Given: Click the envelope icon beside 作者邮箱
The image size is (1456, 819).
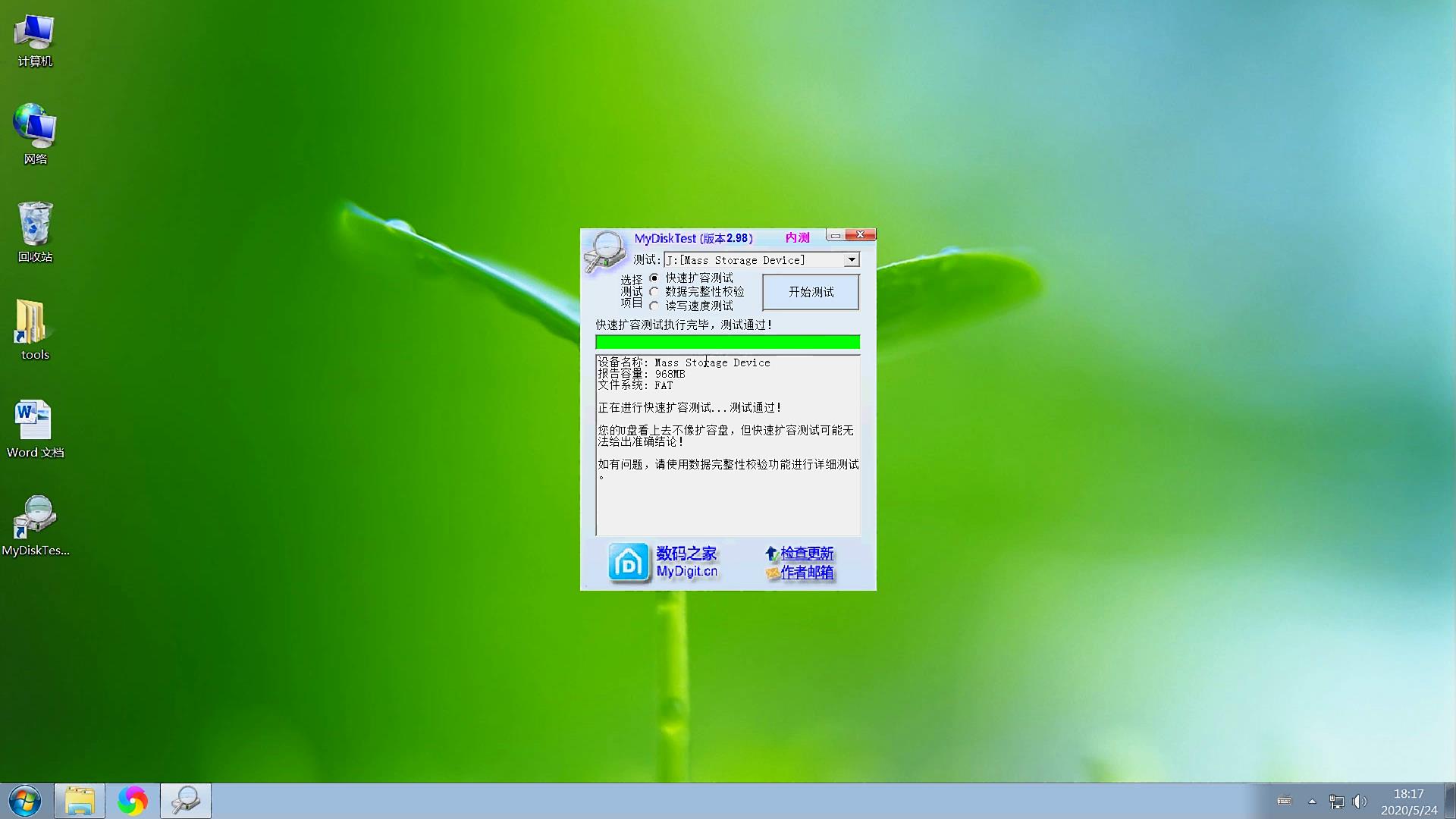Looking at the screenshot, I should [774, 573].
